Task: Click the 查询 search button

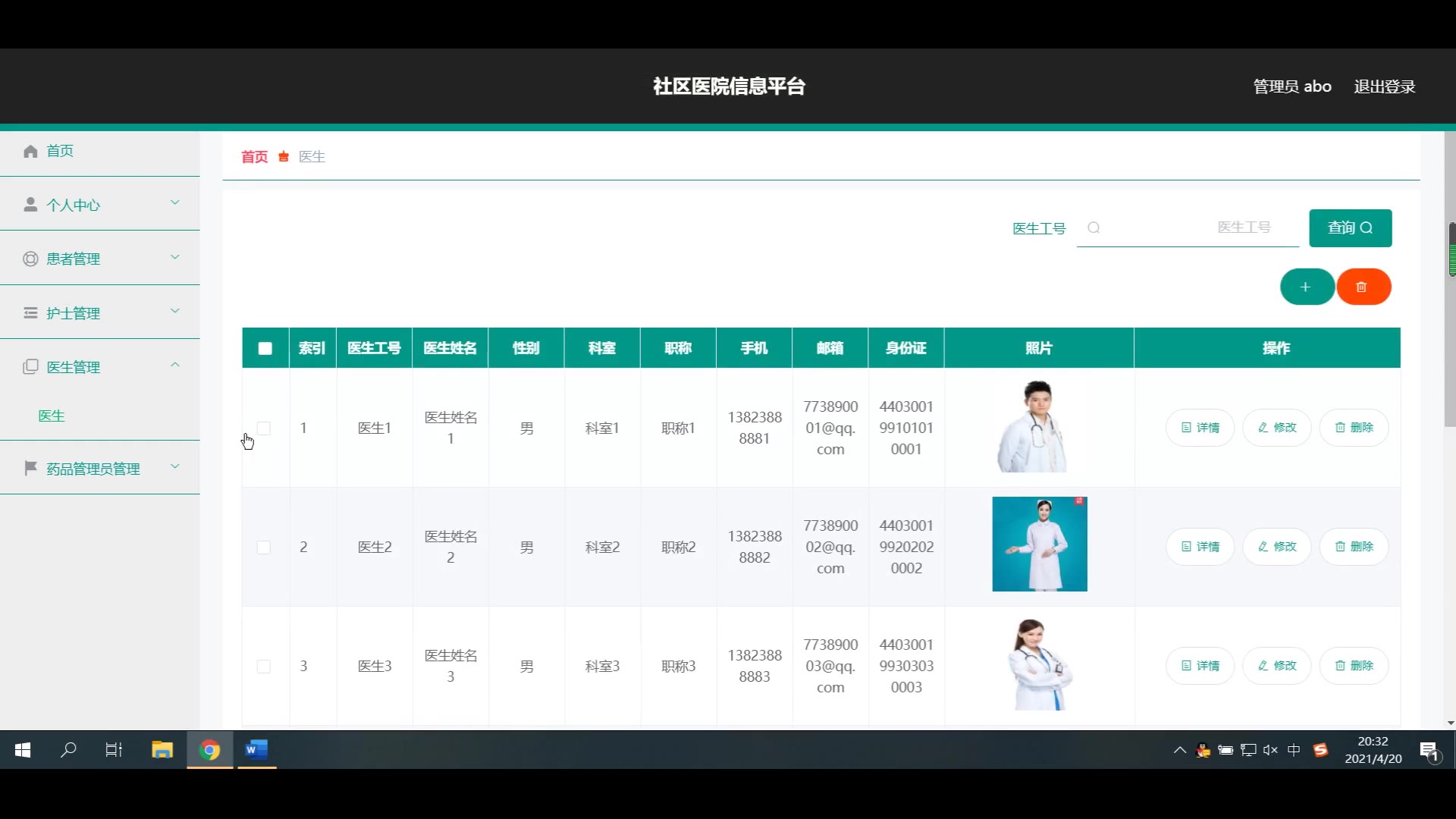Action: pyautogui.click(x=1350, y=227)
